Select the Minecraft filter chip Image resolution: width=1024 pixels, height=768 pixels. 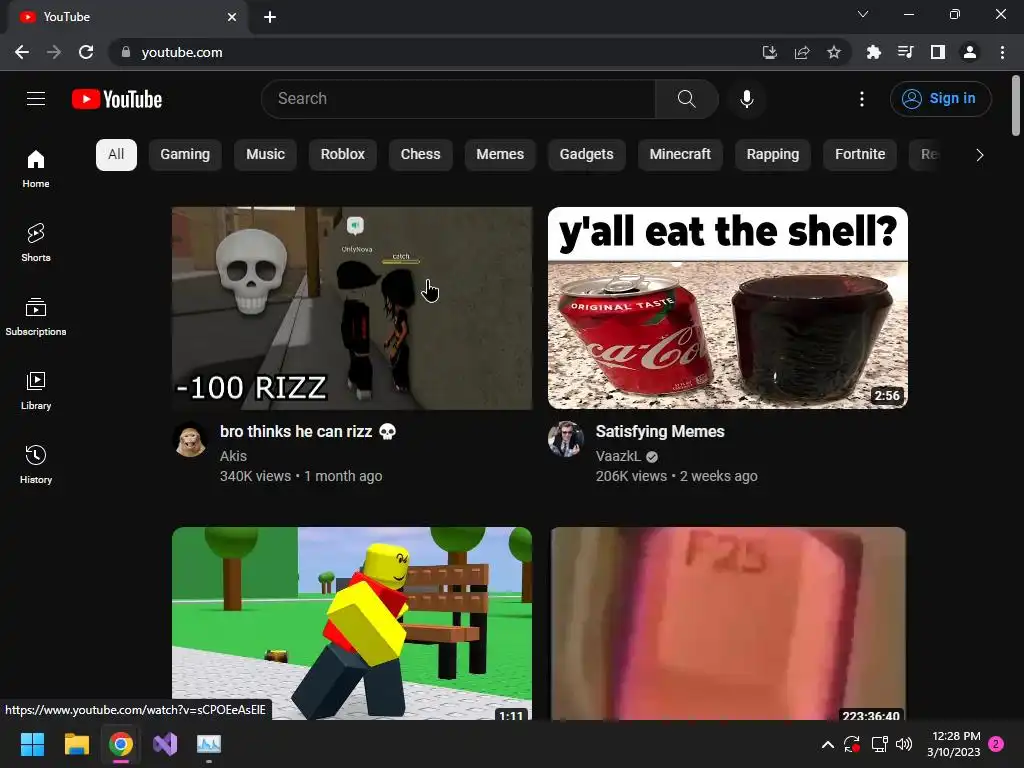[x=680, y=155]
